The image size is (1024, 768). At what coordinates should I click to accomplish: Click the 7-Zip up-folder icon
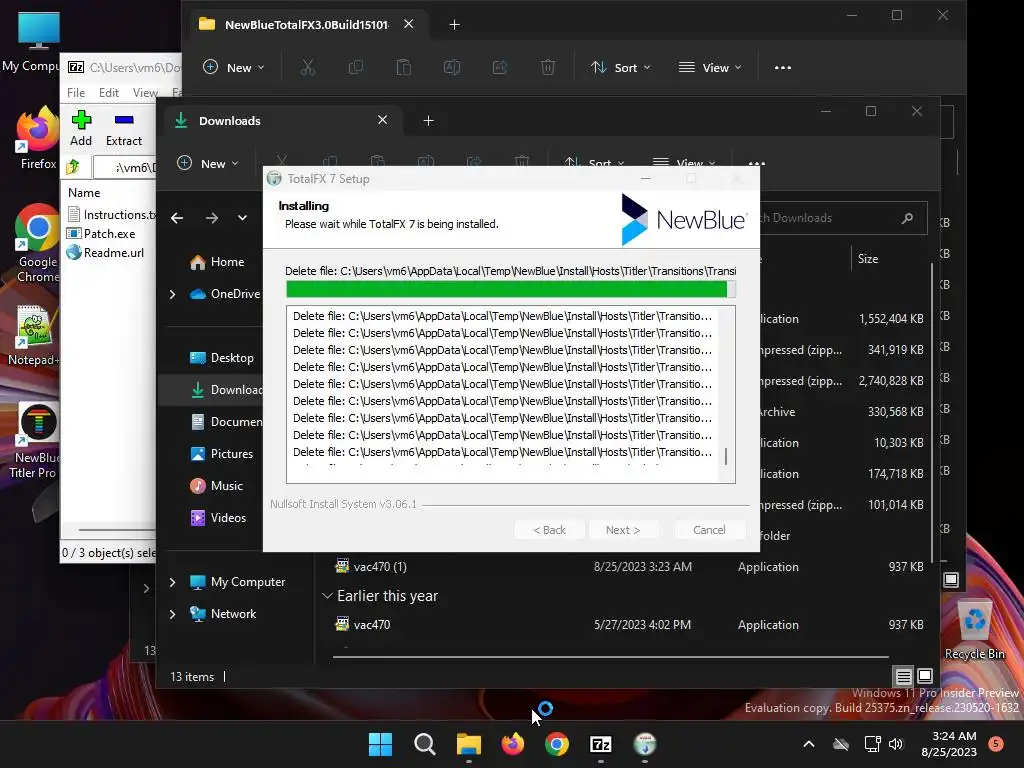[73, 167]
